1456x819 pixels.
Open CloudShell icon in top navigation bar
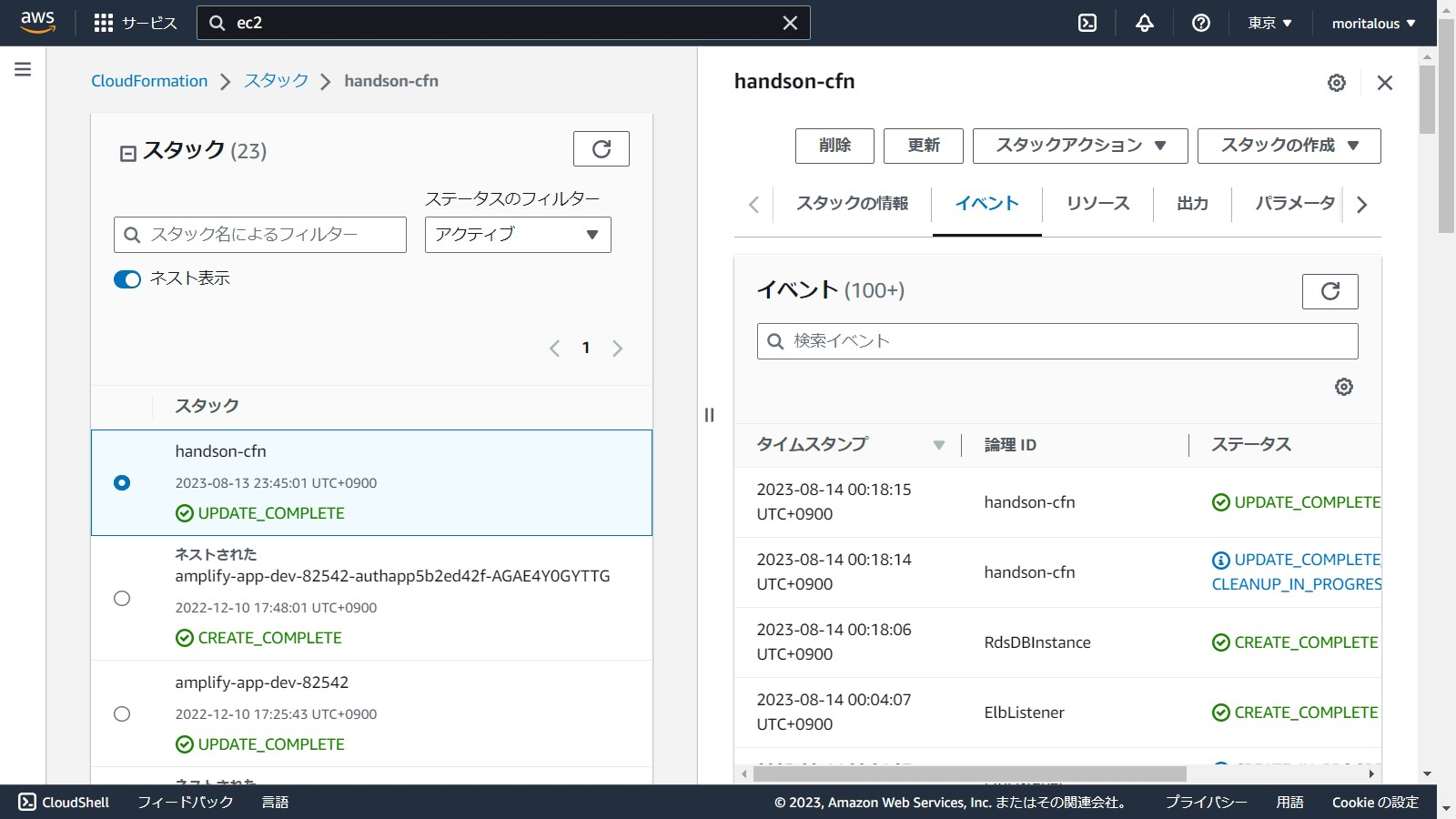[1087, 23]
